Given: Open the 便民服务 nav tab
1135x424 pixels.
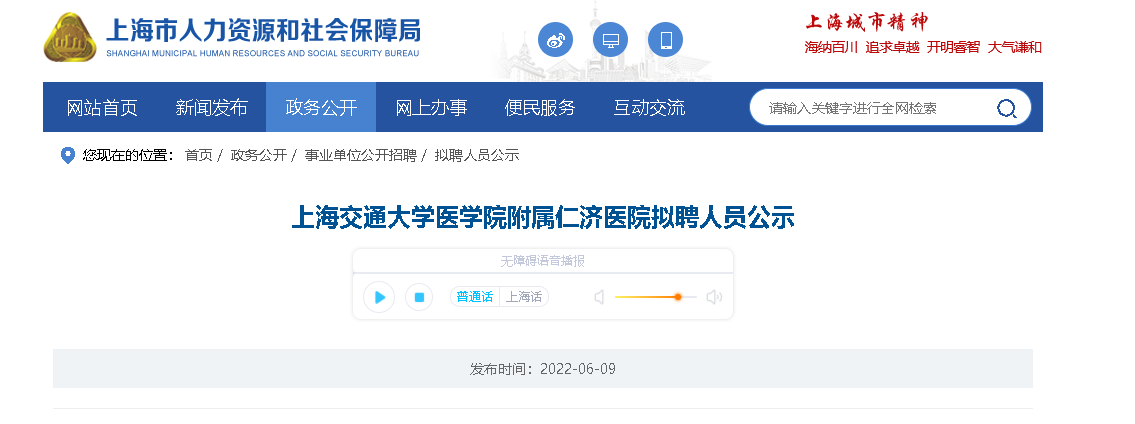Looking at the screenshot, I should (540, 107).
